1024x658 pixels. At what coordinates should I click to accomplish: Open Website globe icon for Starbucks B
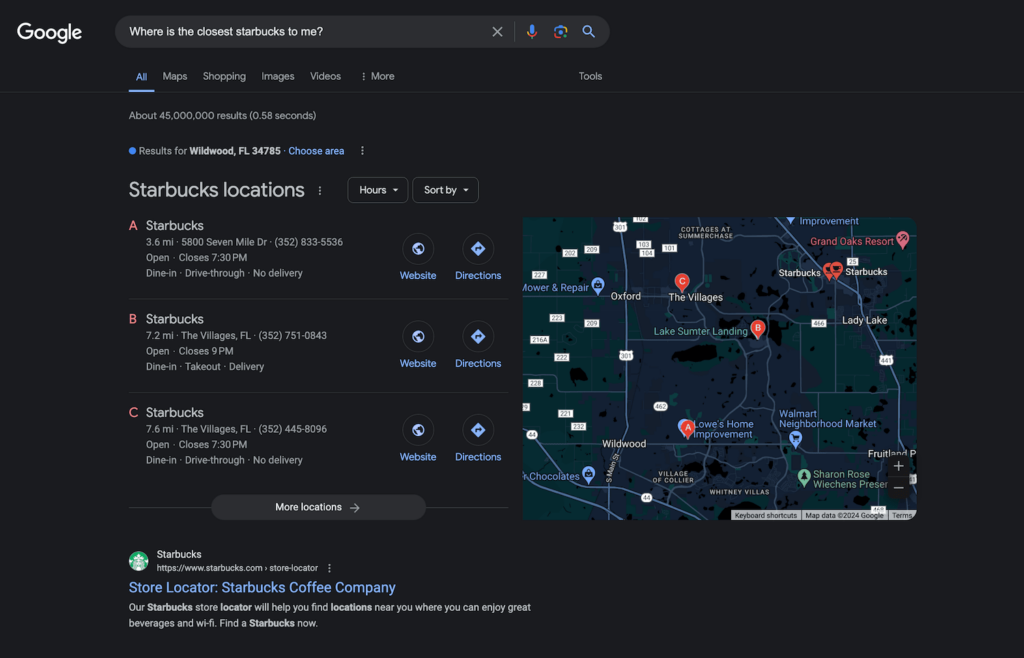point(418,336)
